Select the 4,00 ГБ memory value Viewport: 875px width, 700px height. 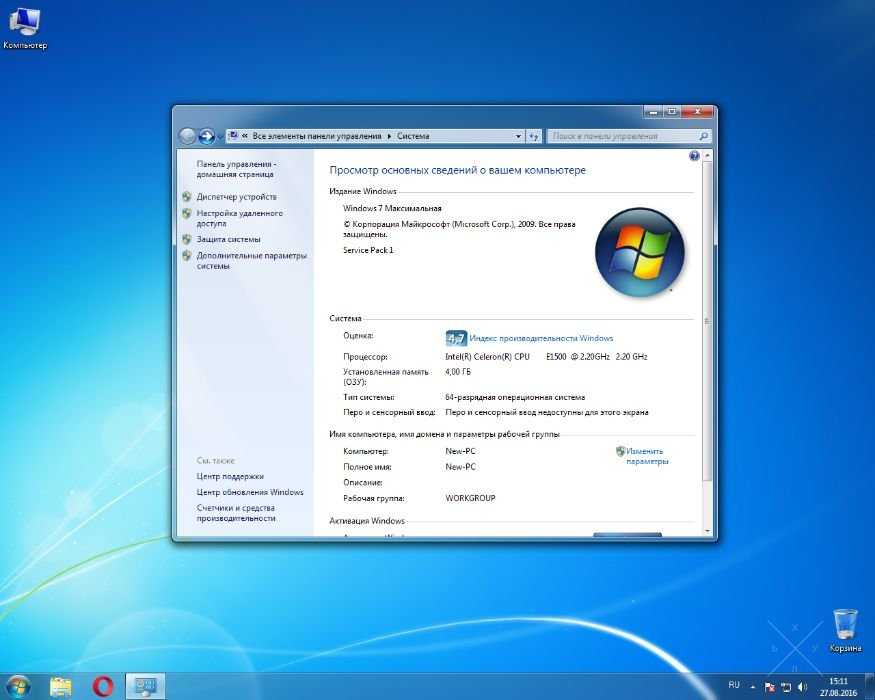point(458,372)
